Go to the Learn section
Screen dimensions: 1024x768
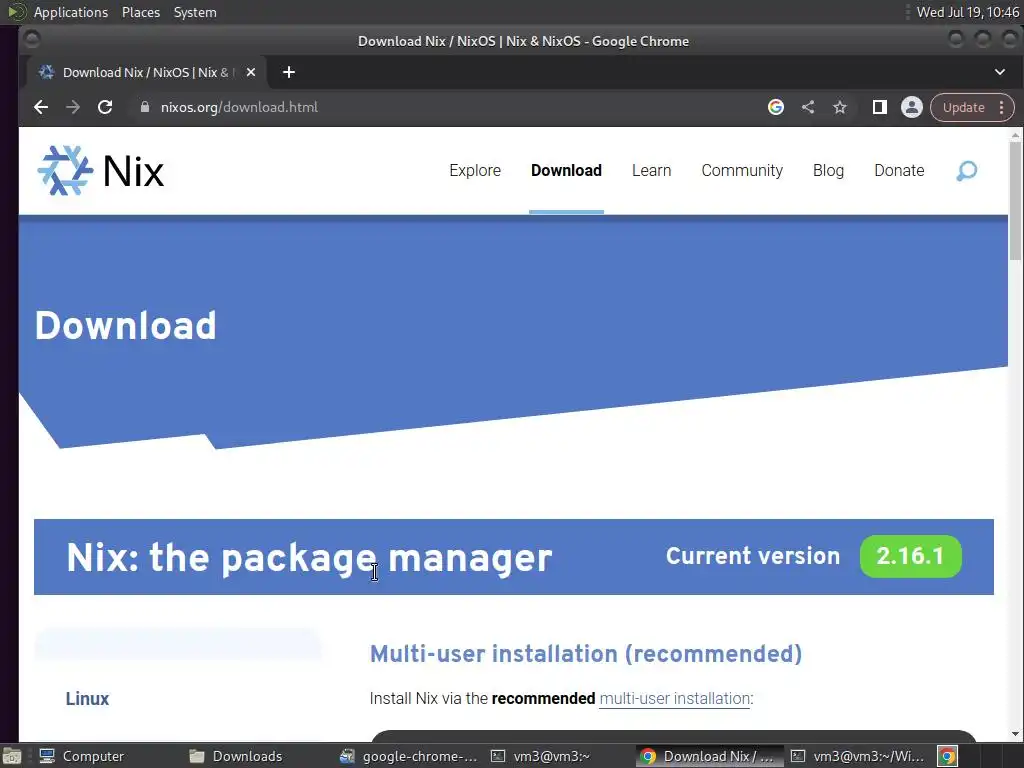[651, 170]
